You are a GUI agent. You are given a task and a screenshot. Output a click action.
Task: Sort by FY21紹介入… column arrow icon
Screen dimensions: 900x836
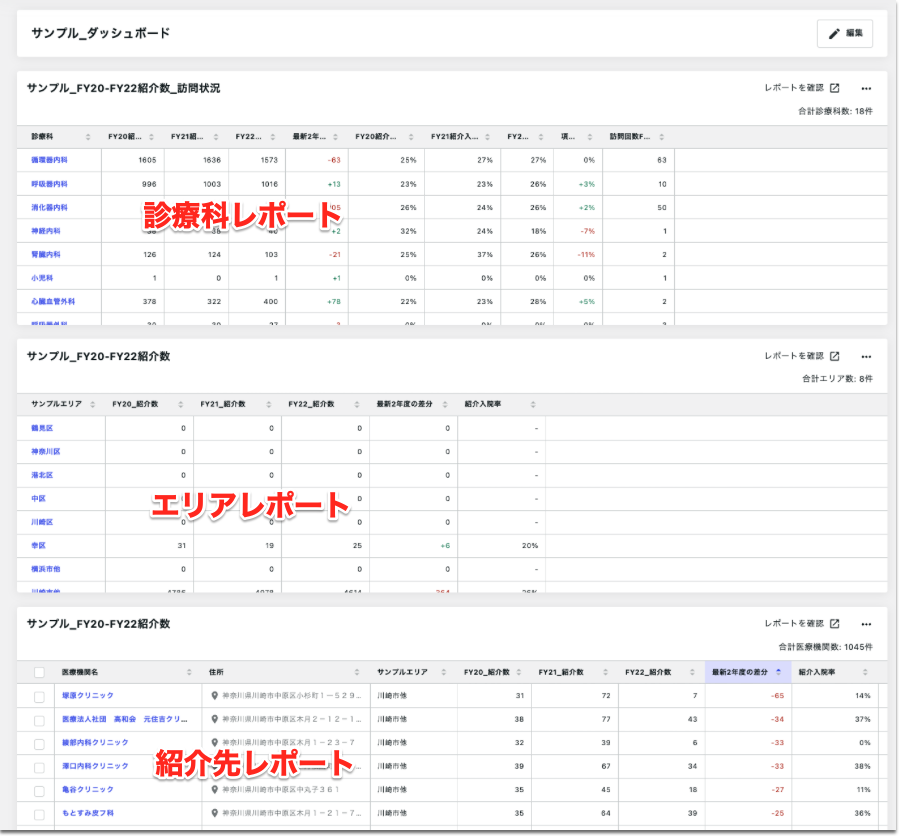[x=487, y=137]
